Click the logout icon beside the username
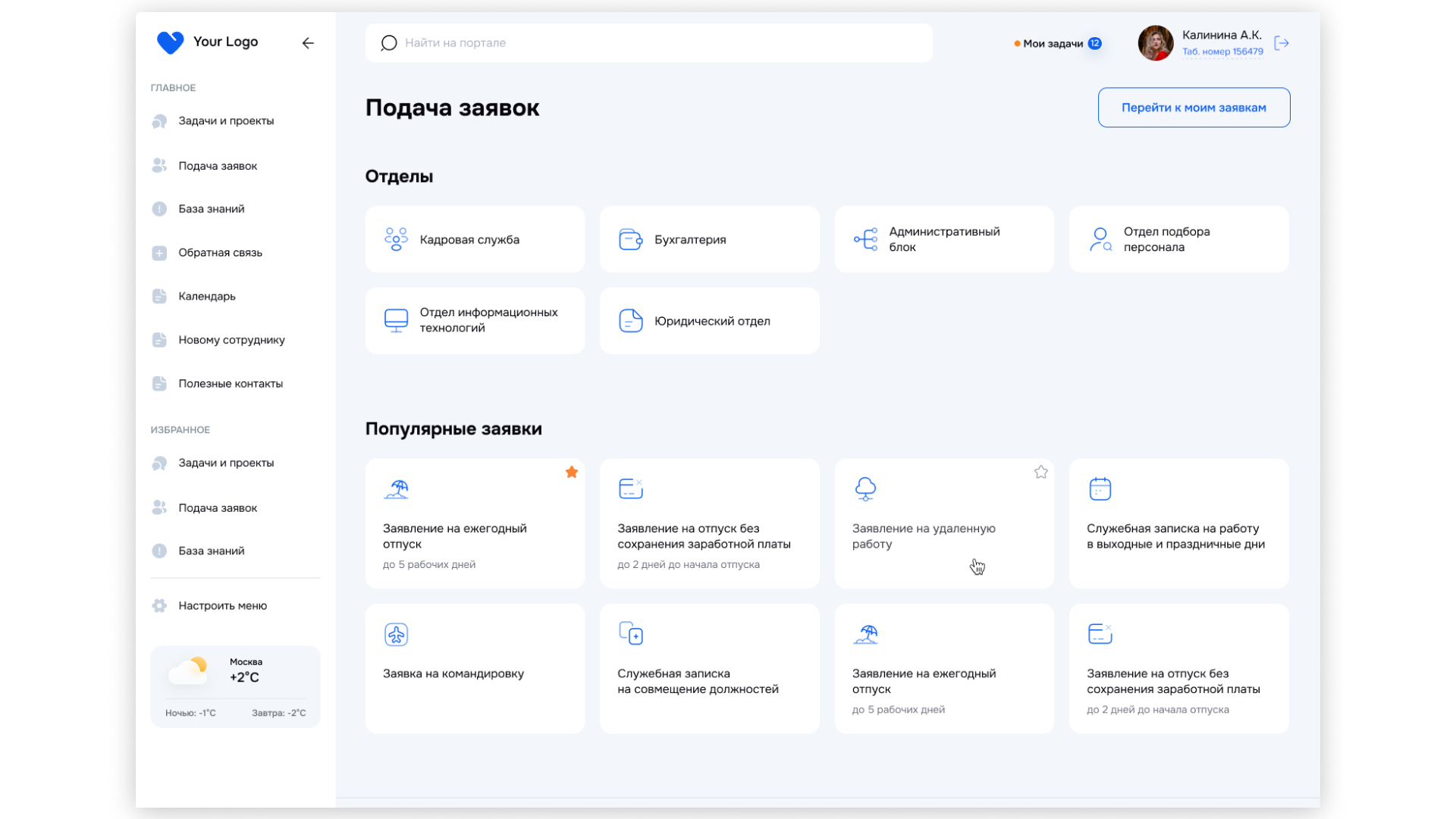This screenshot has width=1456, height=819. [1282, 43]
